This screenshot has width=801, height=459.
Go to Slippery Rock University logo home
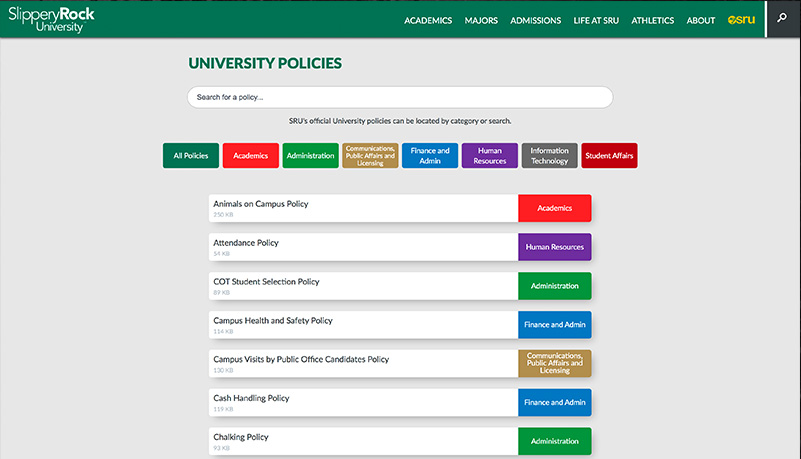(51, 19)
